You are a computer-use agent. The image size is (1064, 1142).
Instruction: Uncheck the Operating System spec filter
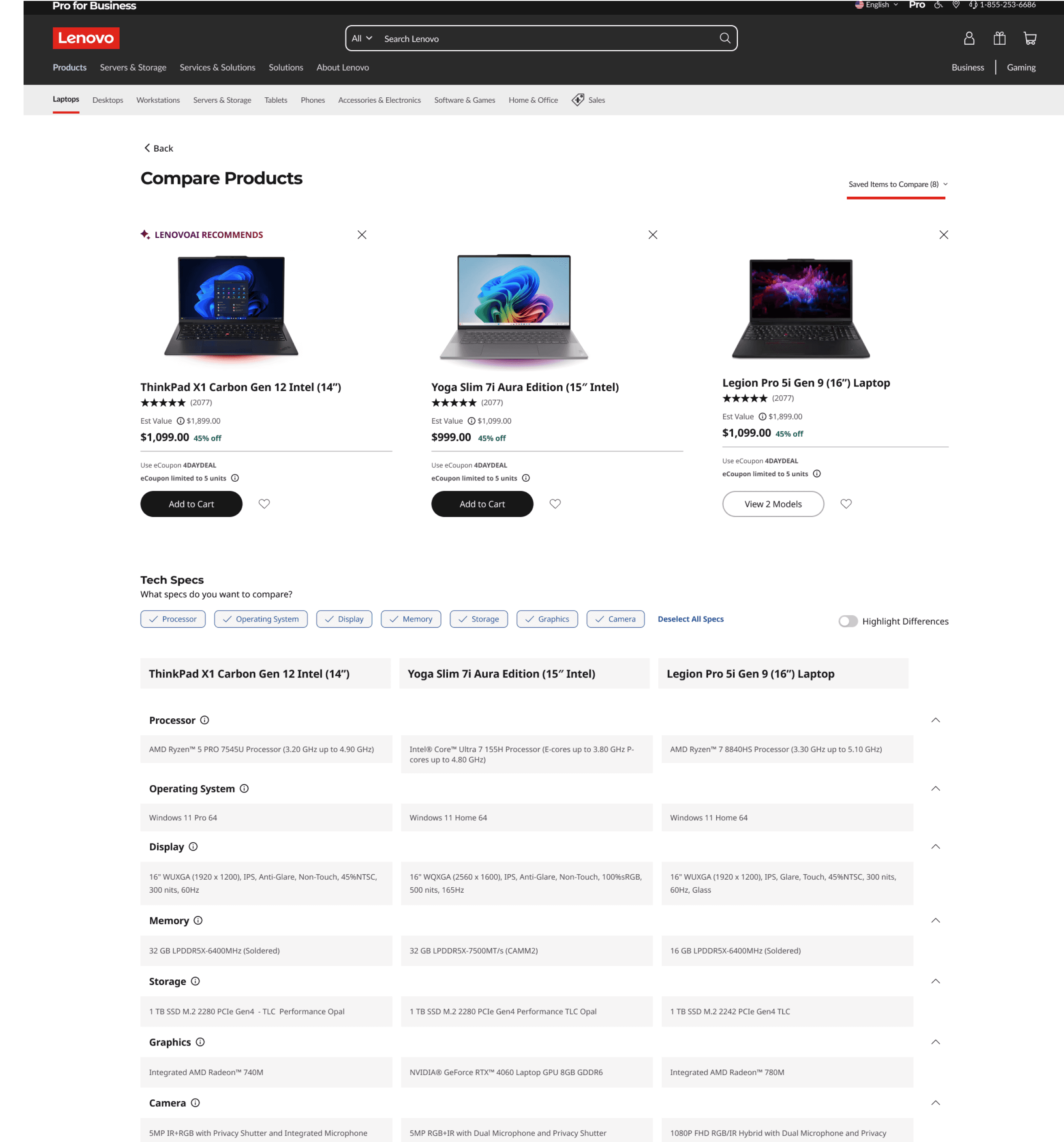[x=261, y=619]
